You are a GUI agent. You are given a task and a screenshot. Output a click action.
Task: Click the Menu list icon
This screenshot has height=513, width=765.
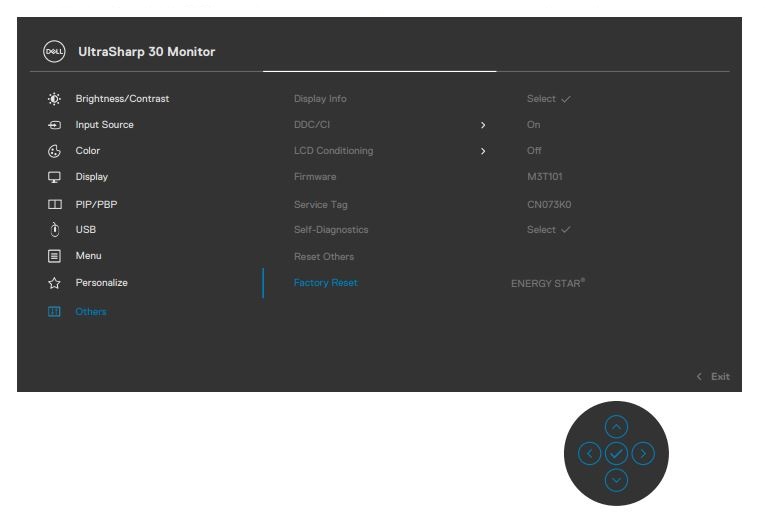[x=54, y=256]
